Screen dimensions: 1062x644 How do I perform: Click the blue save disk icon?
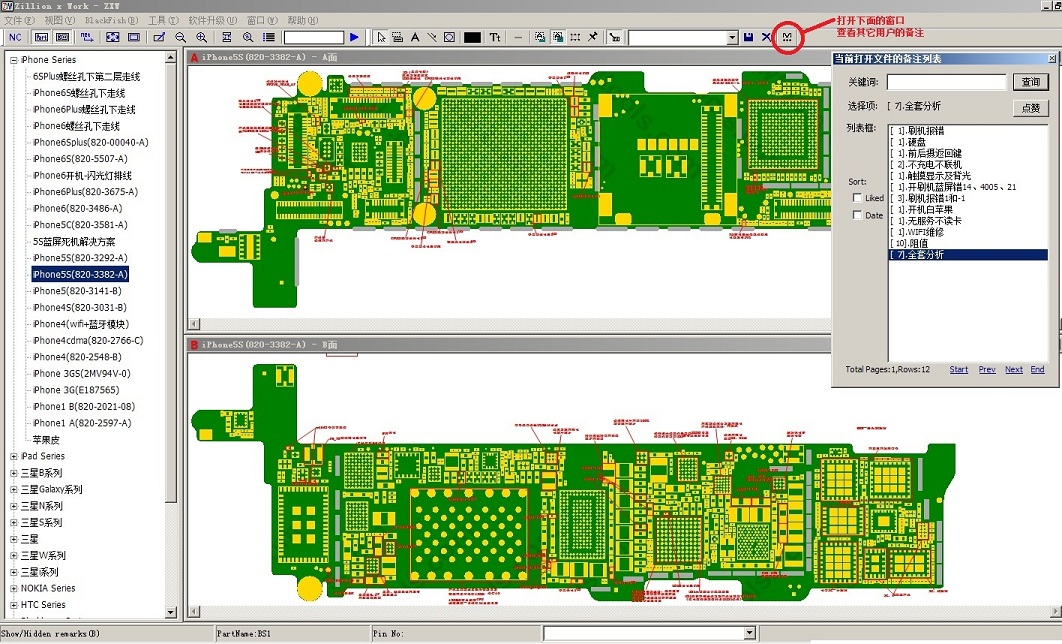(x=748, y=37)
